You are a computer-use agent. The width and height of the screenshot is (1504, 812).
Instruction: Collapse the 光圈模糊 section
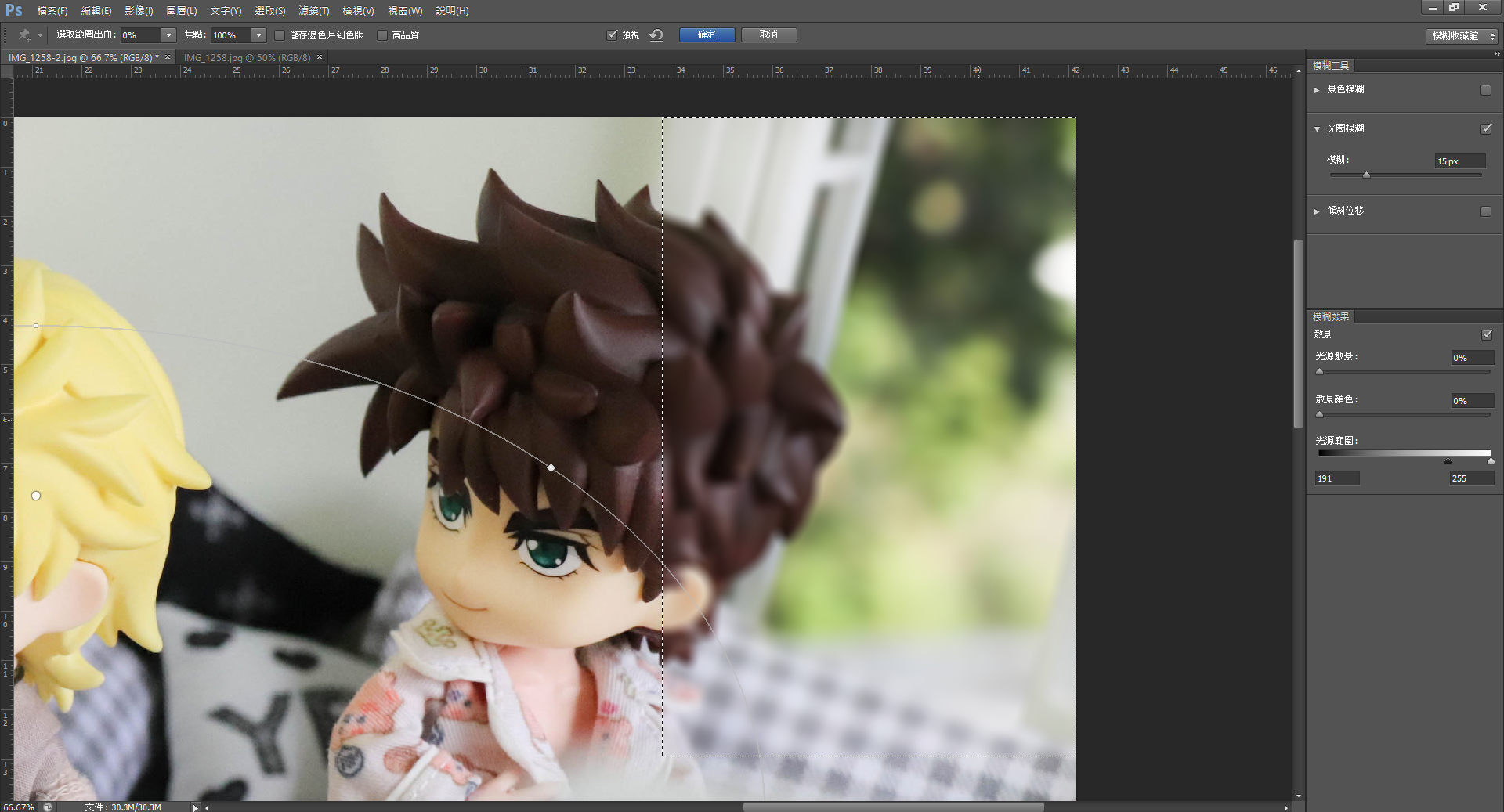[1317, 128]
